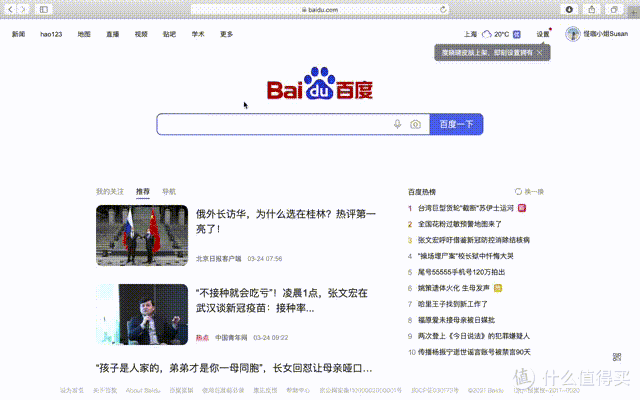This screenshot has width=640, height=400.
Task: Click the Baidu search text box
Action: (273, 124)
